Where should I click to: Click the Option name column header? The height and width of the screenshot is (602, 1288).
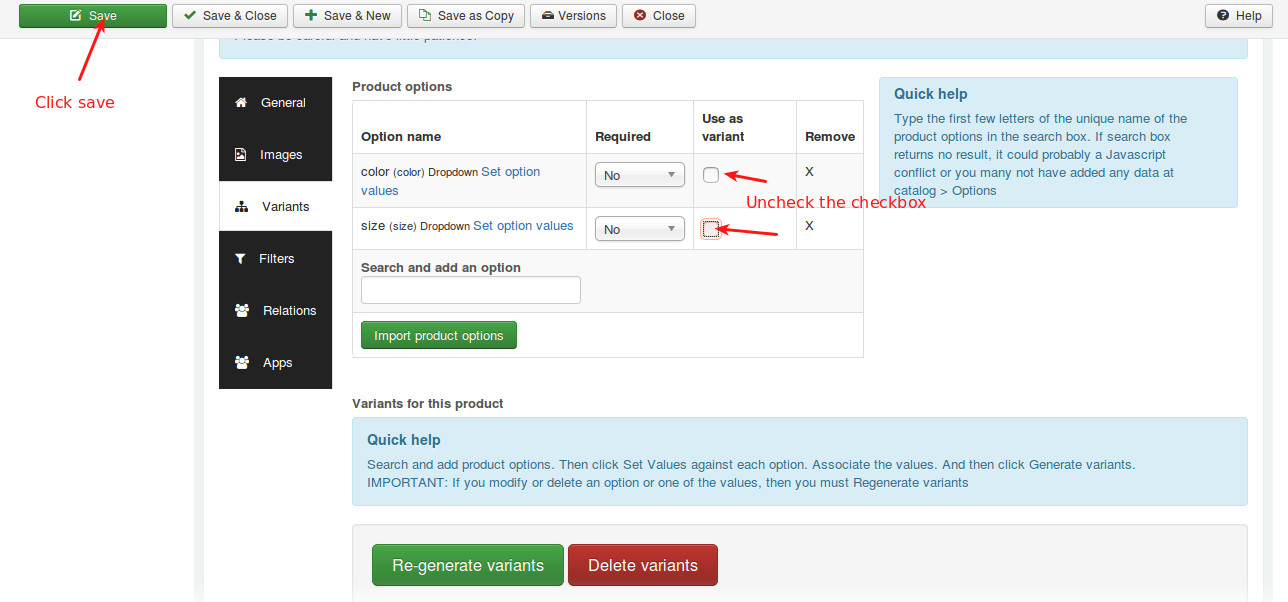coord(401,137)
